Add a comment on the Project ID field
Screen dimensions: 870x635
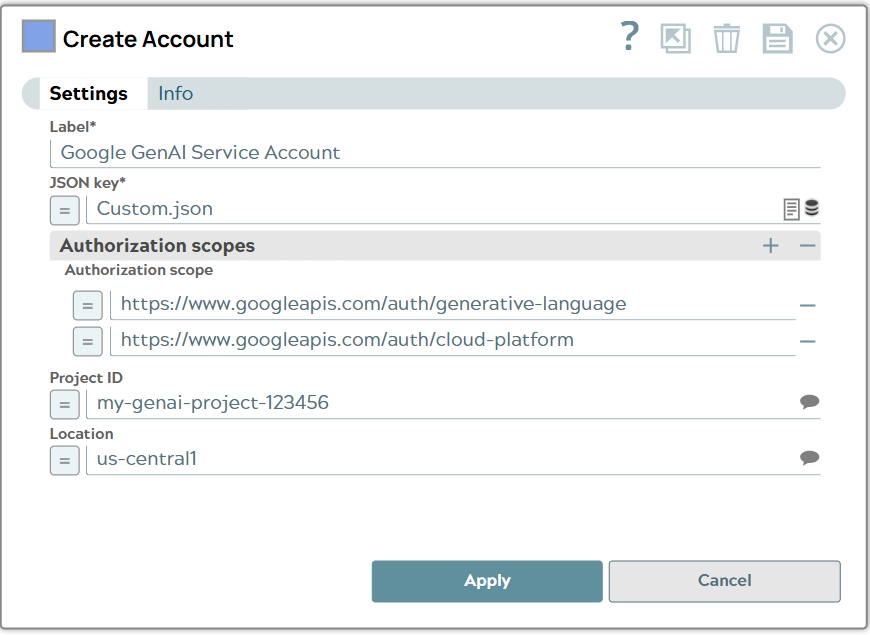(x=809, y=401)
